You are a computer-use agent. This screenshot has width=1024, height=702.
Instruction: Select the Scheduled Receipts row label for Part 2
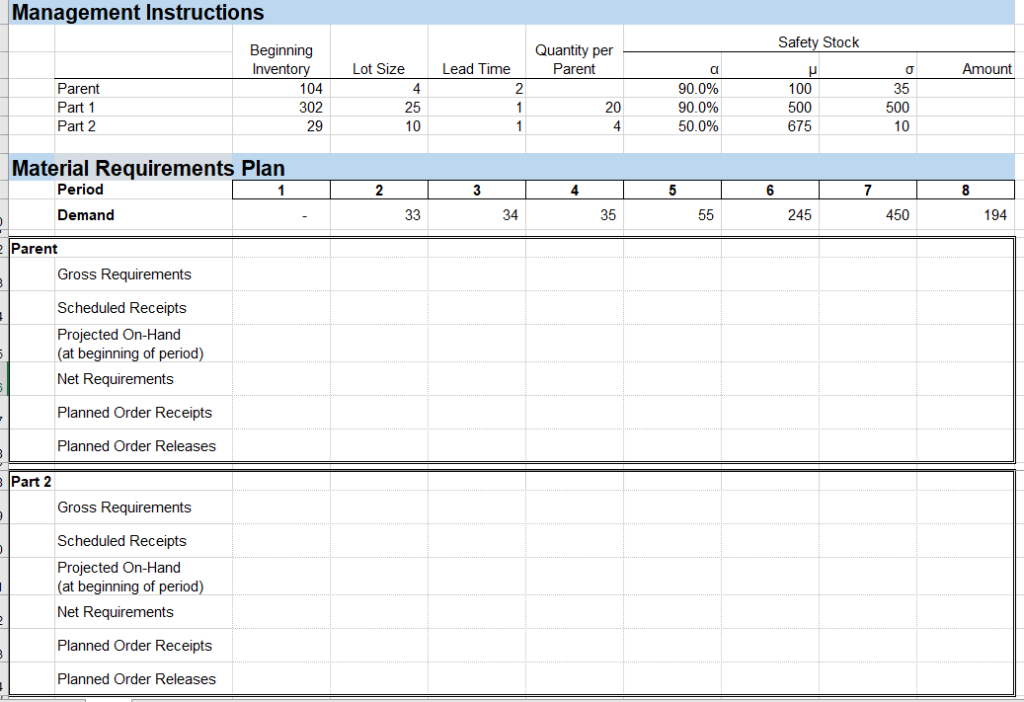click(x=121, y=540)
